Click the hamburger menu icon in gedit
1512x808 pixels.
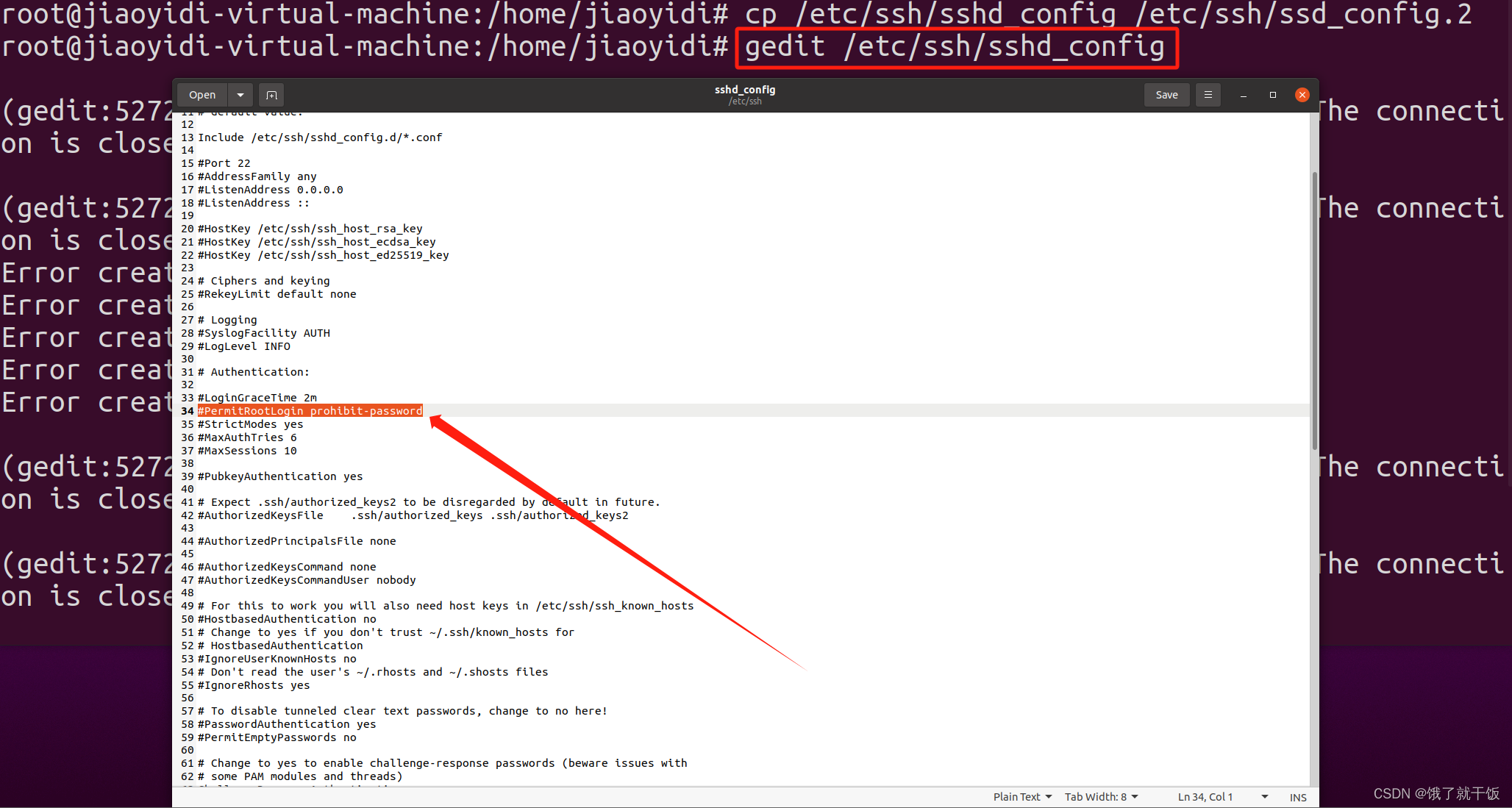click(1210, 94)
